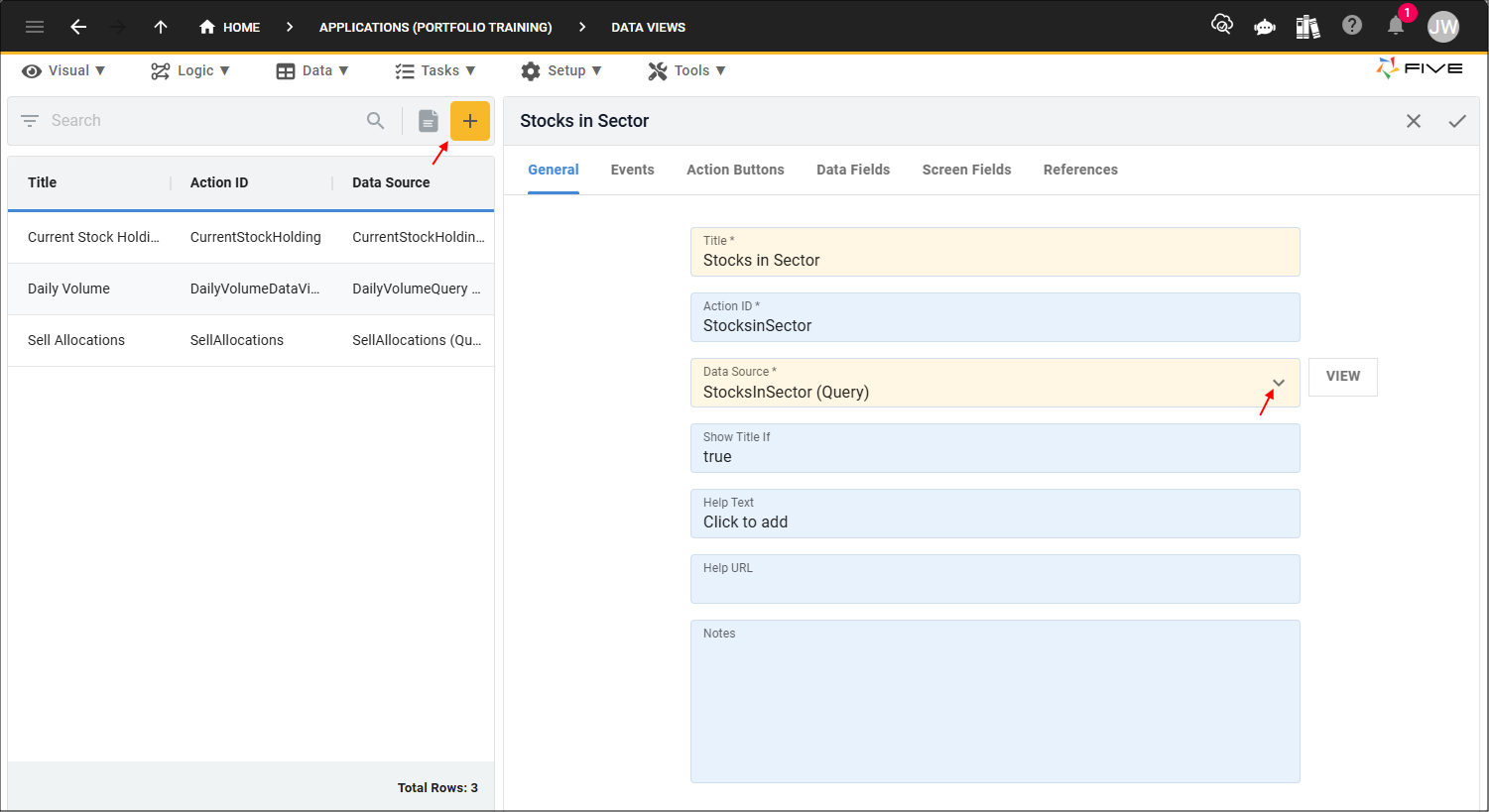Open the help question mark icon
The height and width of the screenshot is (812, 1489).
pyautogui.click(x=1352, y=25)
